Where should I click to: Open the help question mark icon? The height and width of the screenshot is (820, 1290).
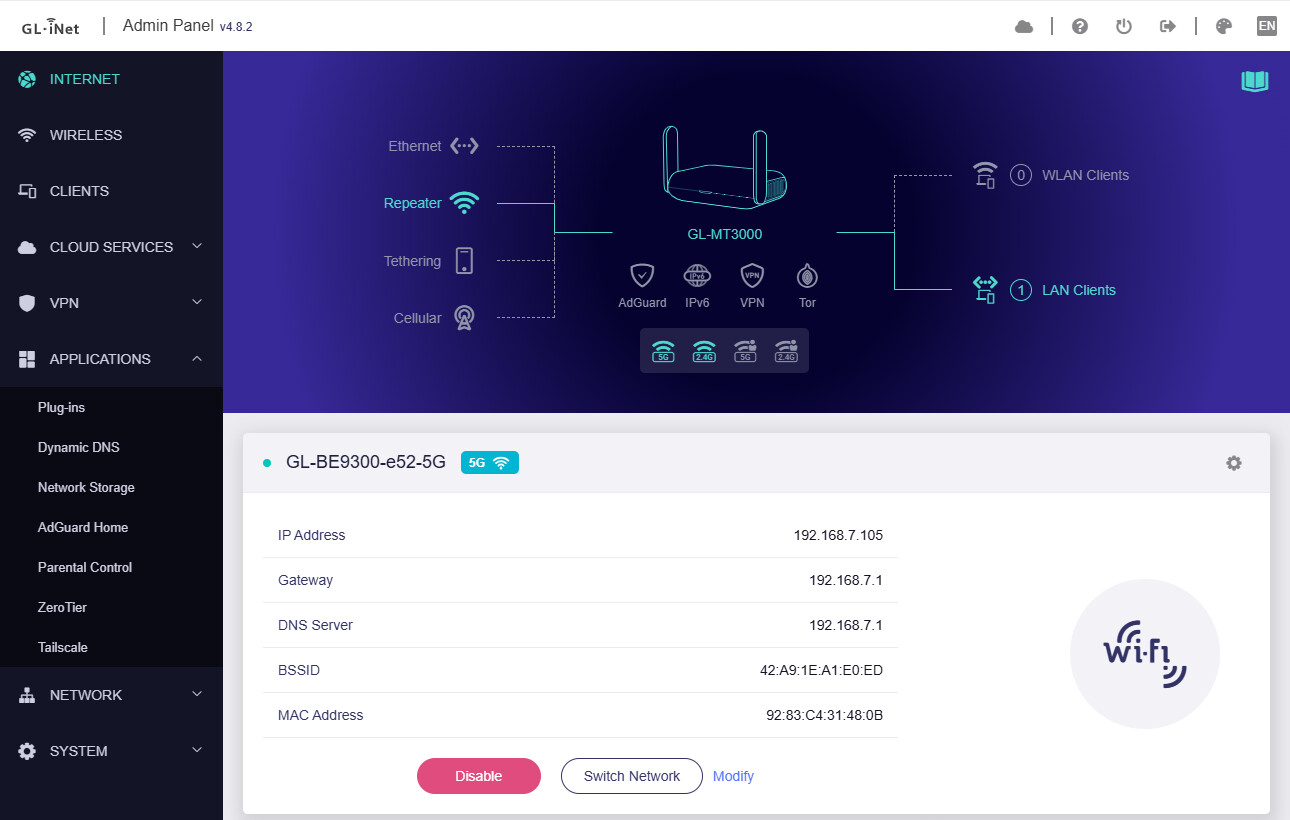1080,26
